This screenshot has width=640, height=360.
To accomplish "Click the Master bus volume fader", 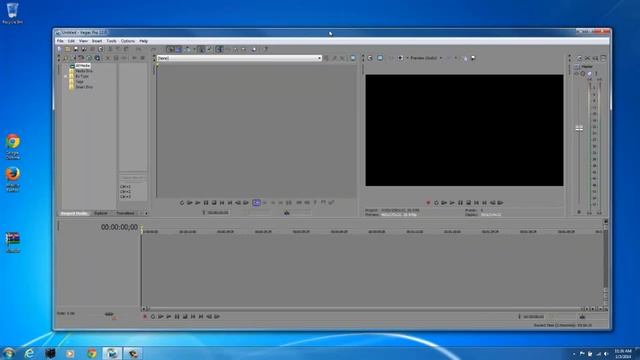I will pos(579,129).
